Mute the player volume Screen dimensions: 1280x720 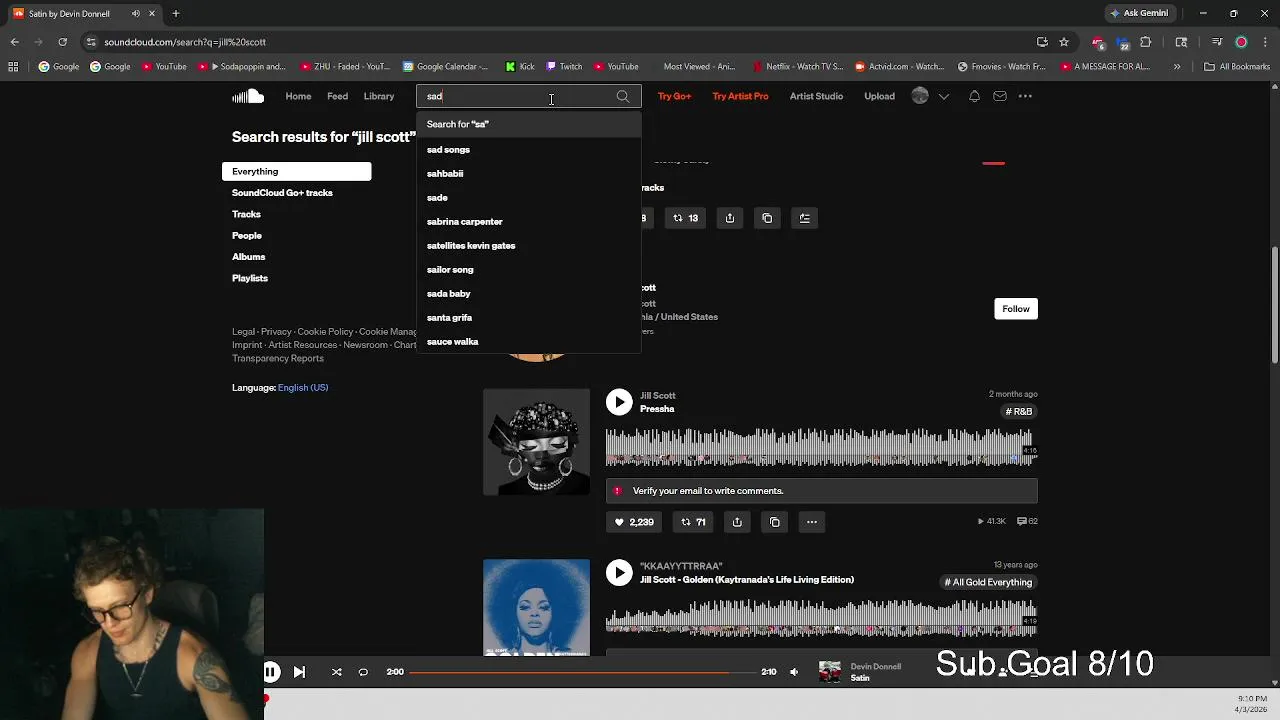point(794,672)
